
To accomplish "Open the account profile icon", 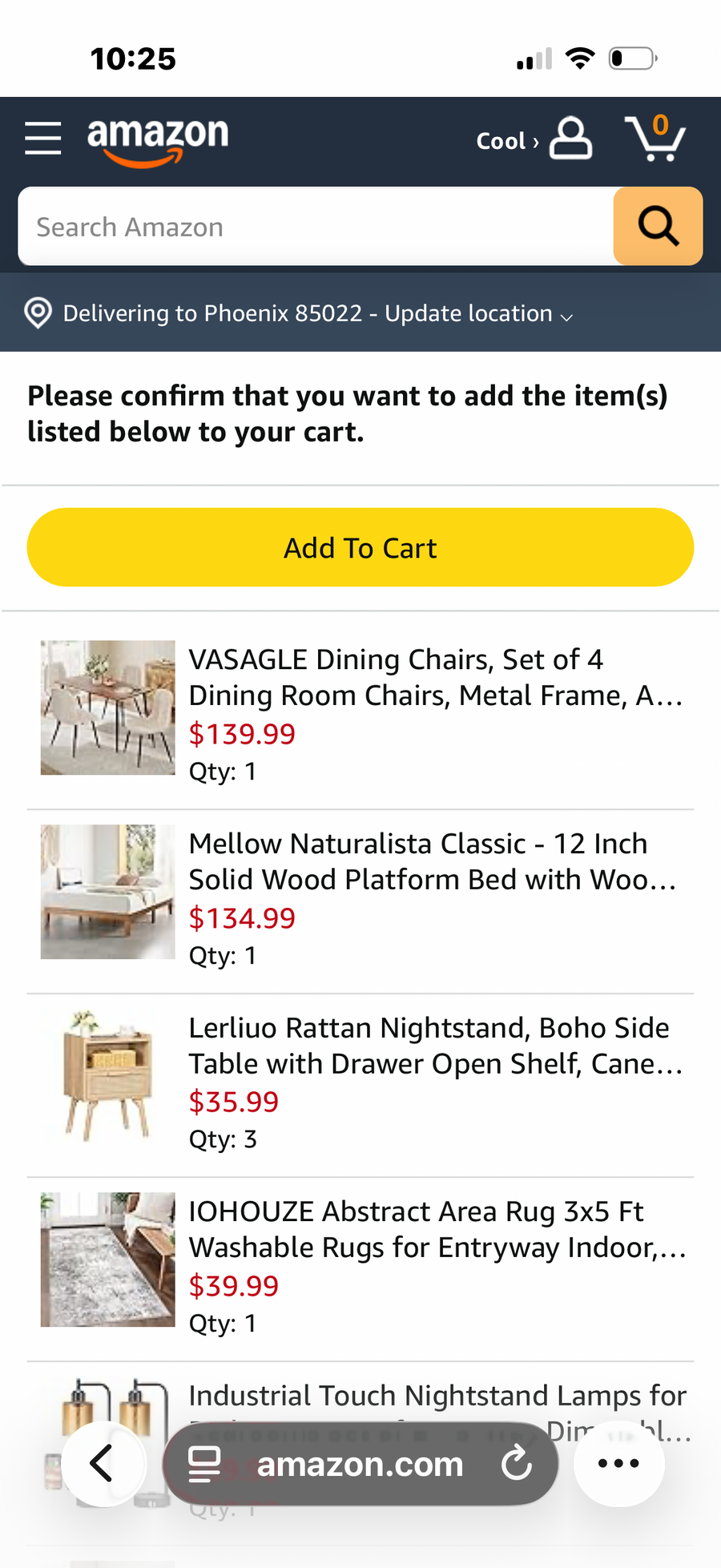I will click(570, 139).
